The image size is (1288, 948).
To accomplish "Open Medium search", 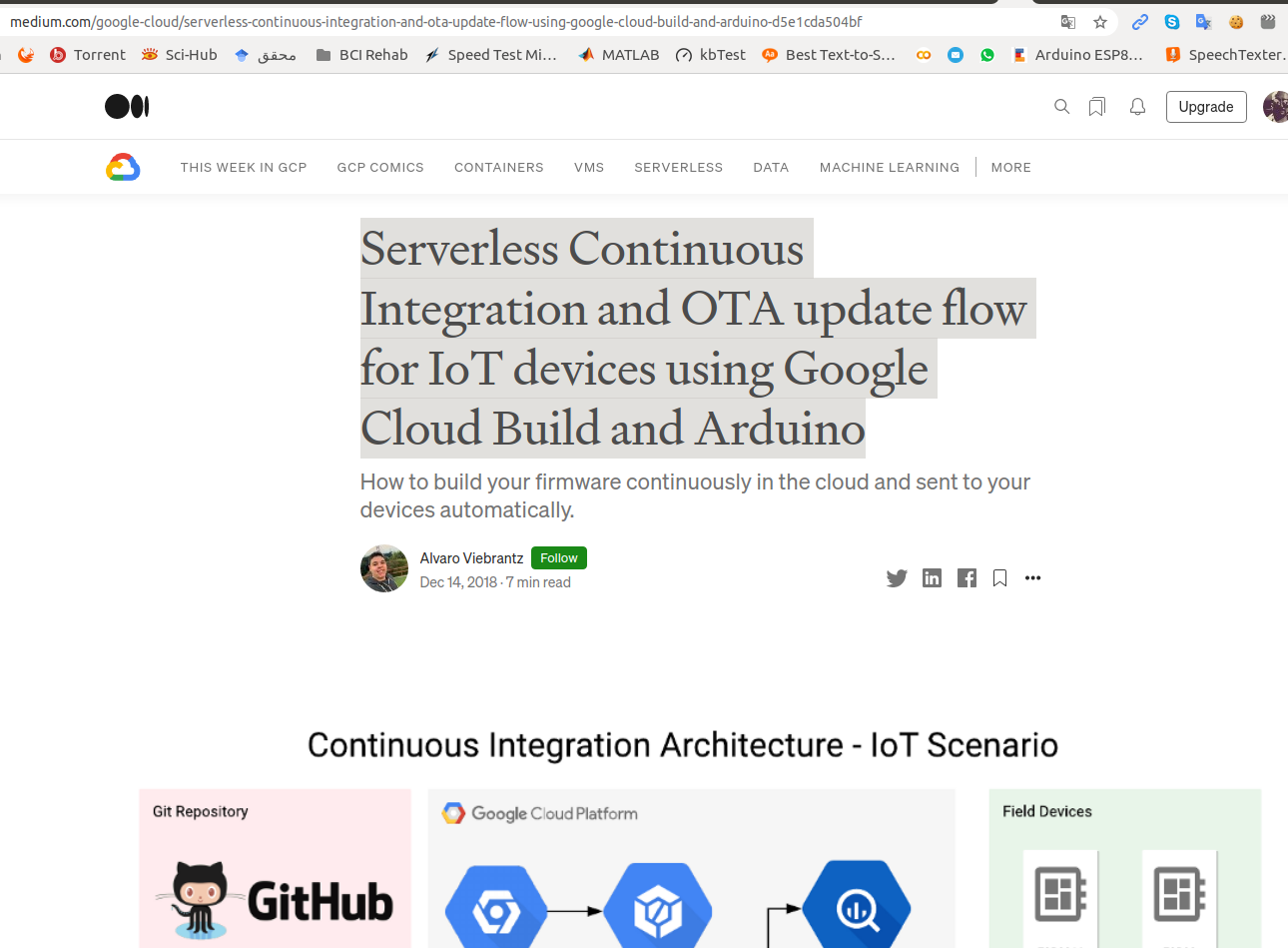I will (1062, 107).
